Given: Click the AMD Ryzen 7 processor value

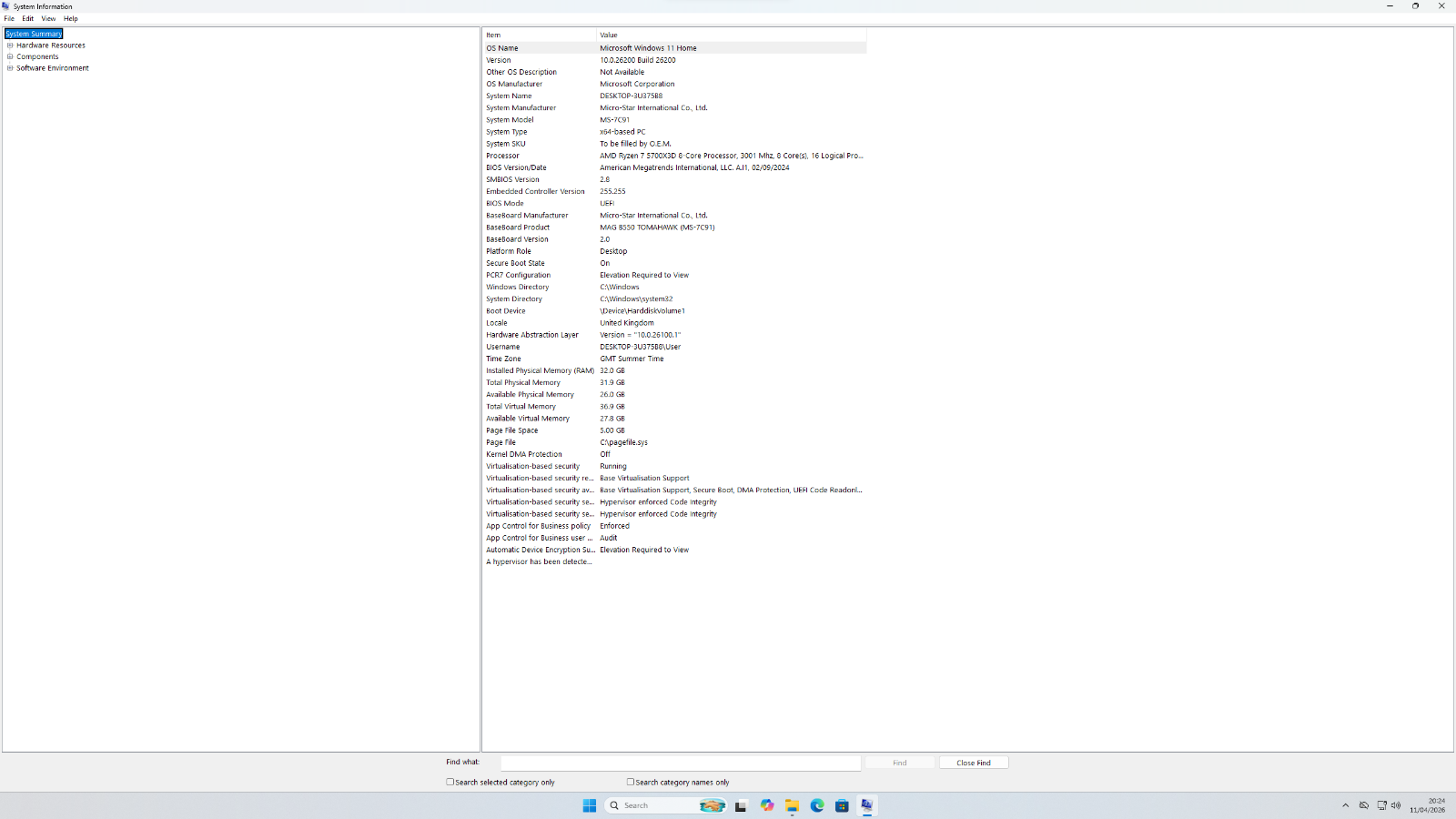Looking at the screenshot, I should click(x=732, y=156).
